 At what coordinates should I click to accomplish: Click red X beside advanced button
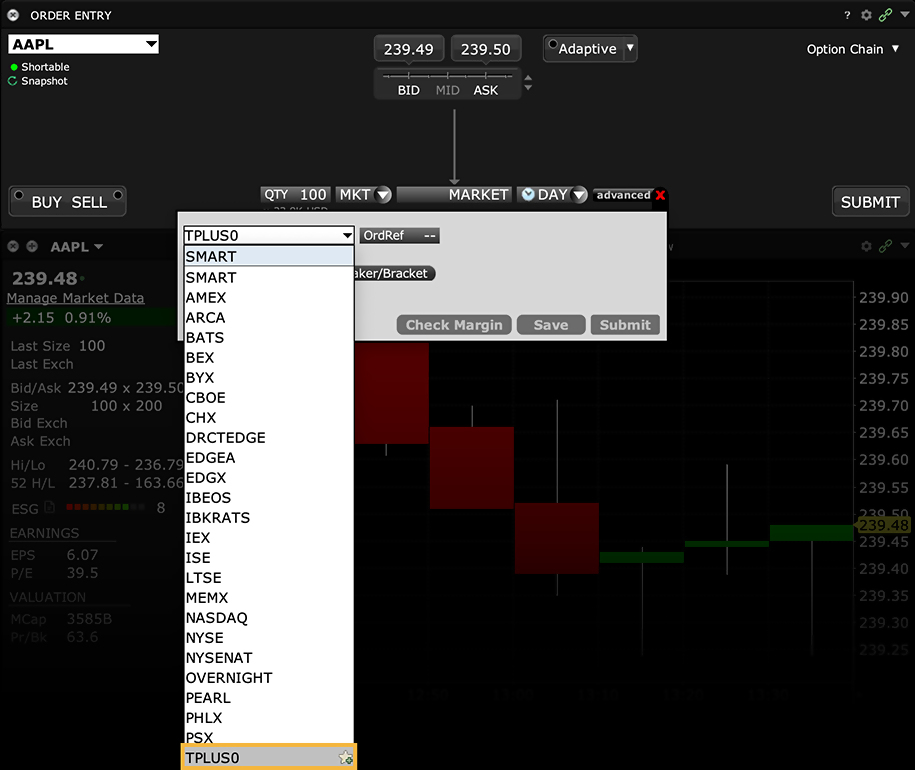[660, 195]
